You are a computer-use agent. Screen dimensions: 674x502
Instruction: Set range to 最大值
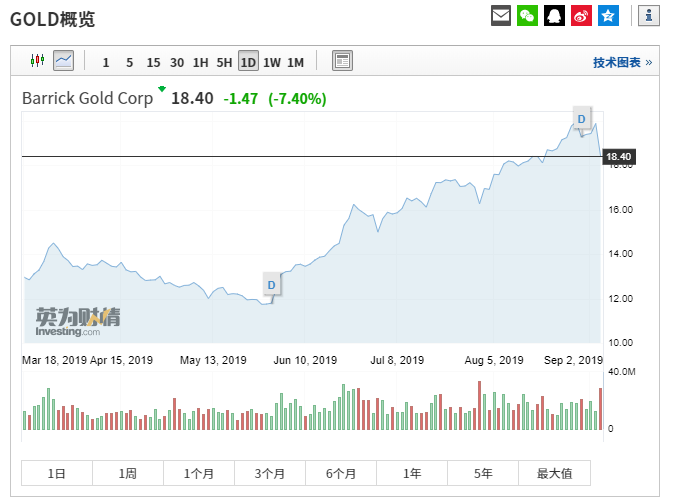coord(555,473)
